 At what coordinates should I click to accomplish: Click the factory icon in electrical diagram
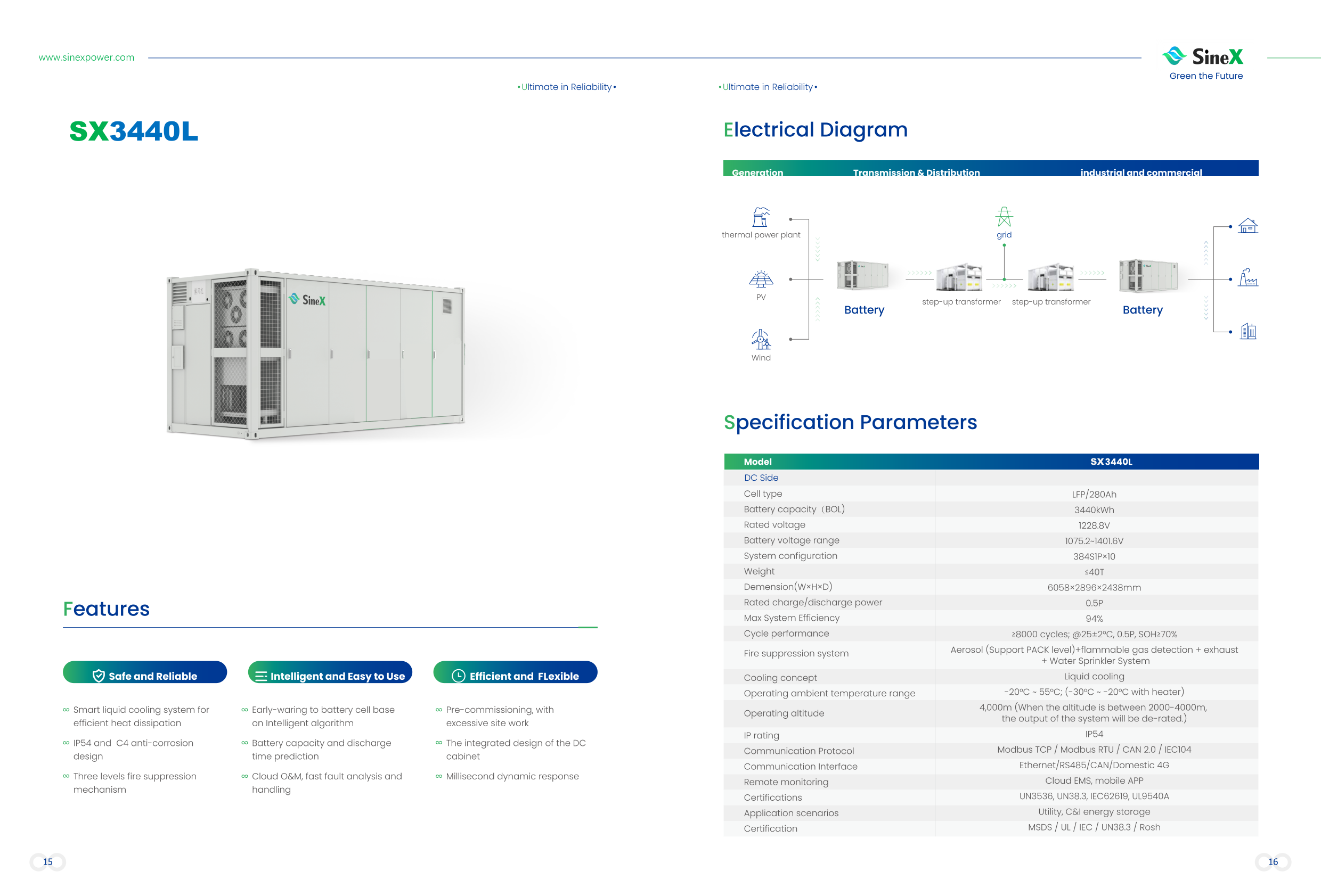click(1247, 277)
